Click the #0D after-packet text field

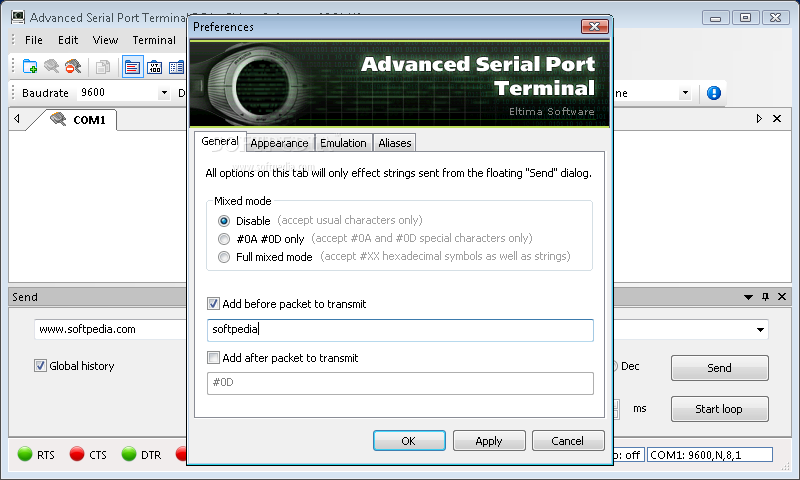click(400, 383)
